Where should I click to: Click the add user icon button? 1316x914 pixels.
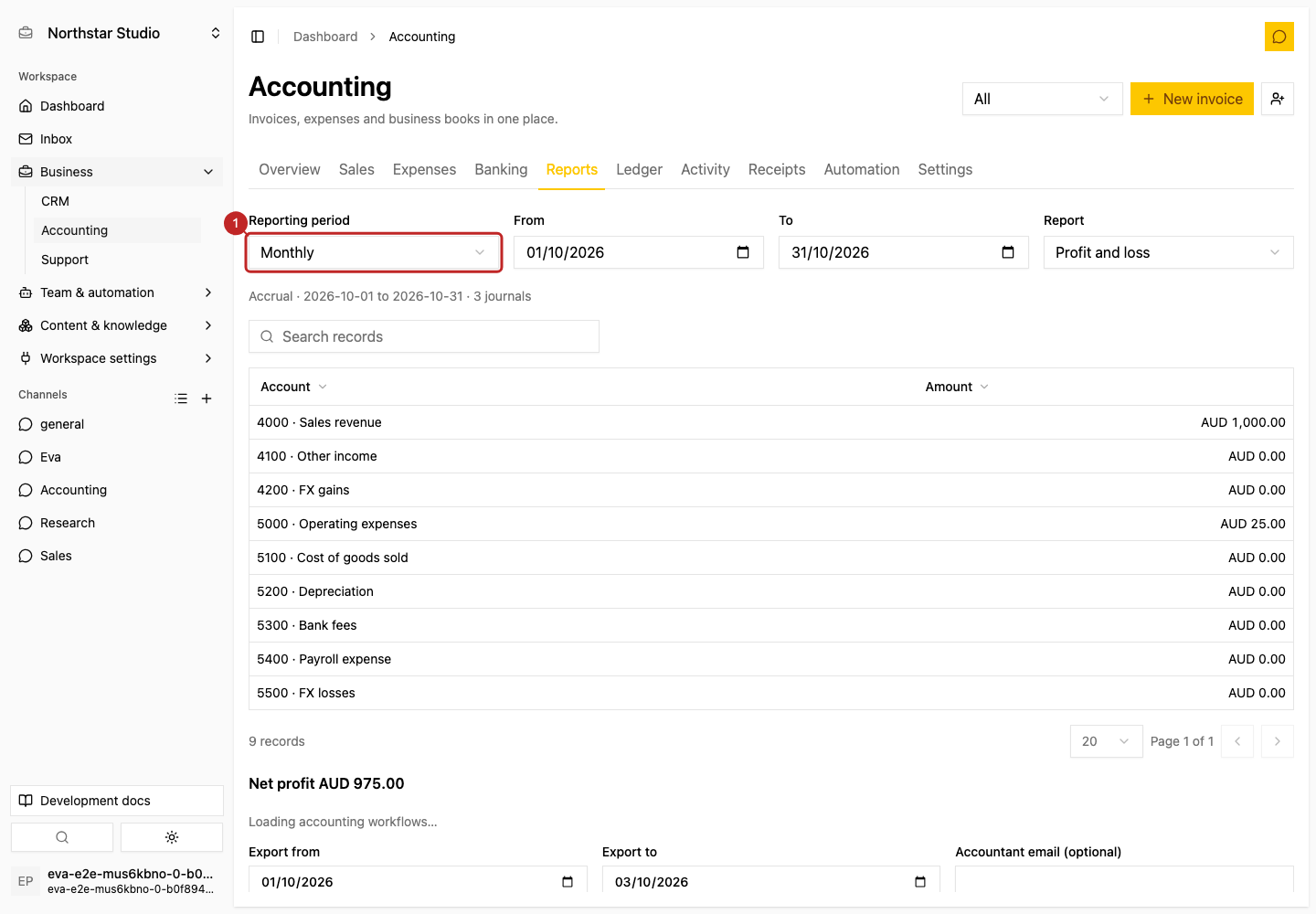click(1278, 99)
